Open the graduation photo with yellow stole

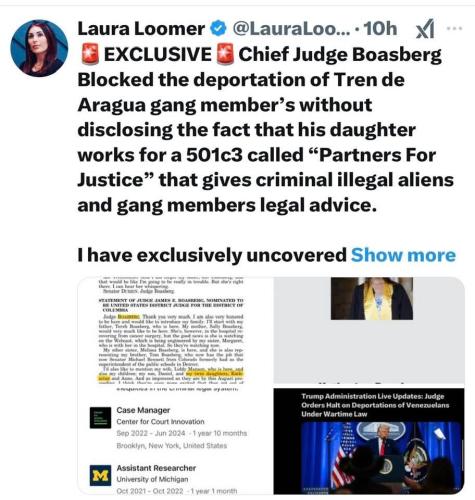point(372,299)
